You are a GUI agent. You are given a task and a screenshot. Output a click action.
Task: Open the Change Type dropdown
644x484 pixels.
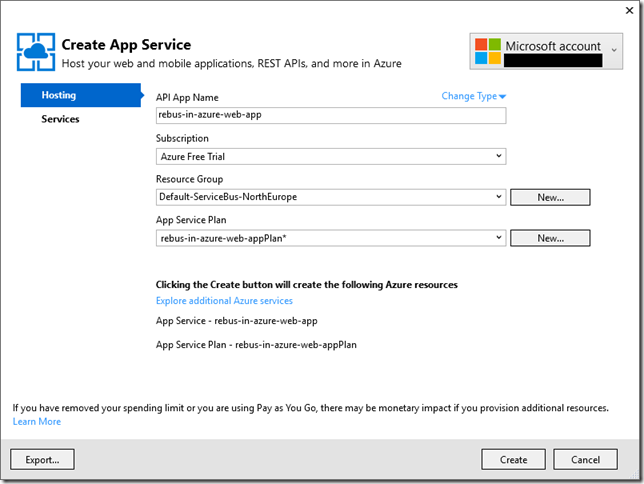pyautogui.click(x=474, y=96)
